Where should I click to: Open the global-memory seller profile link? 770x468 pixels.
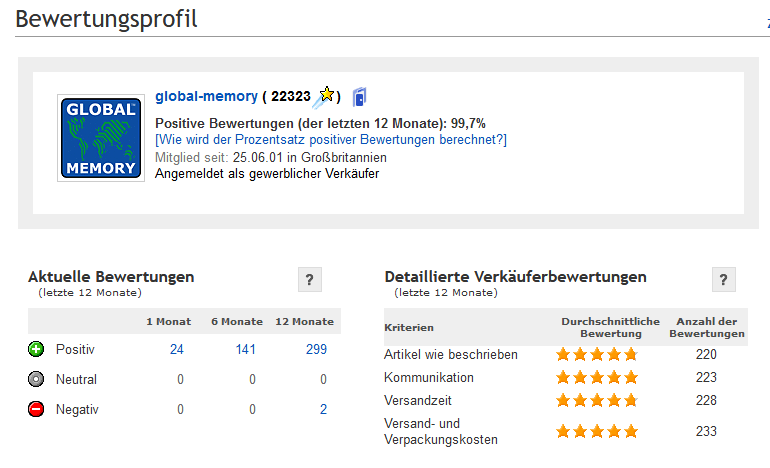point(206,96)
